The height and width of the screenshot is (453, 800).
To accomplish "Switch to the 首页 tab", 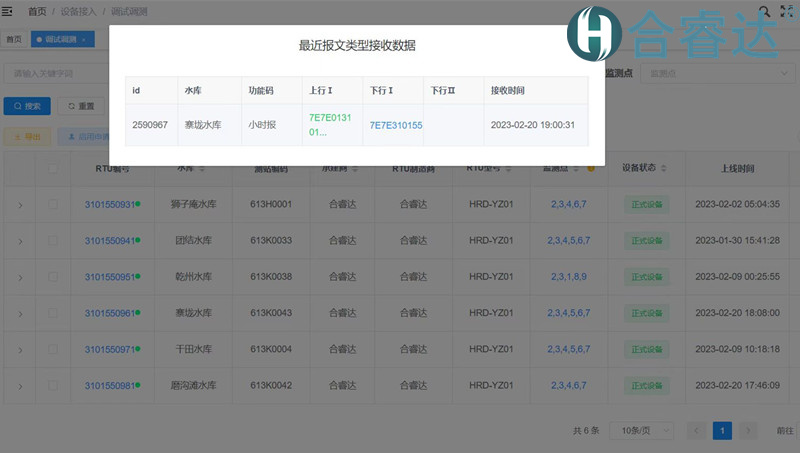I will (x=14, y=39).
